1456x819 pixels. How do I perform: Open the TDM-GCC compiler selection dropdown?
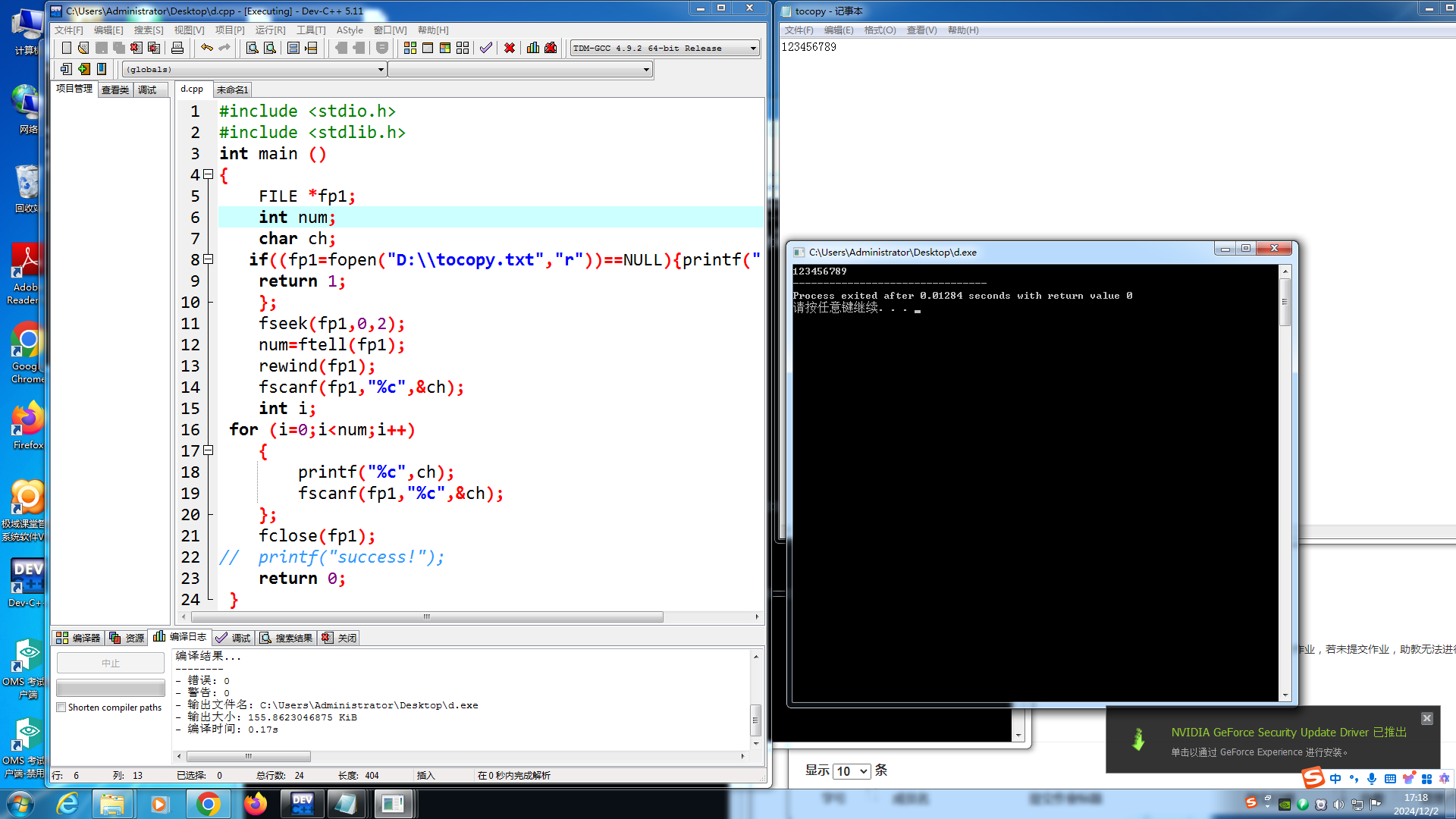pyautogui.click(x=753, y=49)
